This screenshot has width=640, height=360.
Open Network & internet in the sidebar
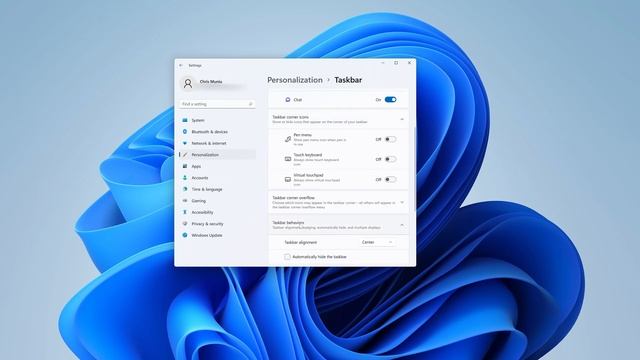point(217,143)
